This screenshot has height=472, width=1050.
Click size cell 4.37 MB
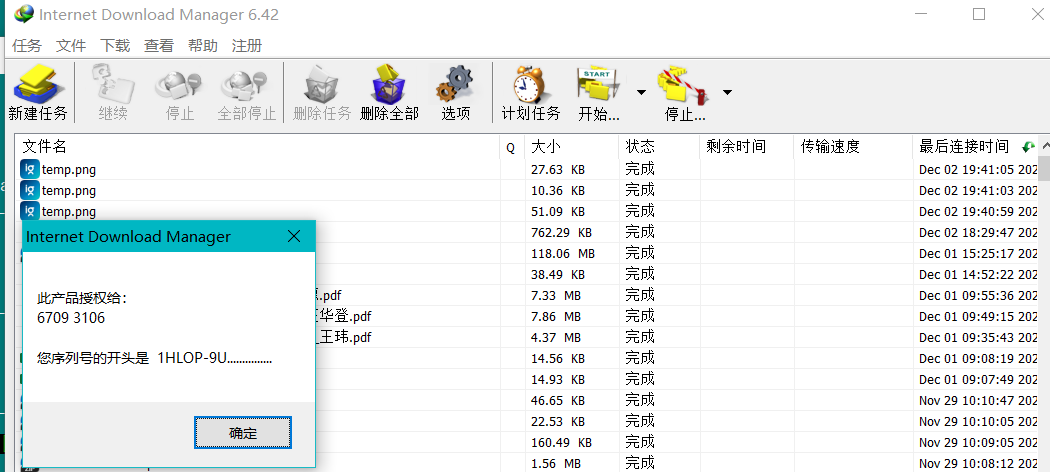pyautogui.click(x=556, y=337)
